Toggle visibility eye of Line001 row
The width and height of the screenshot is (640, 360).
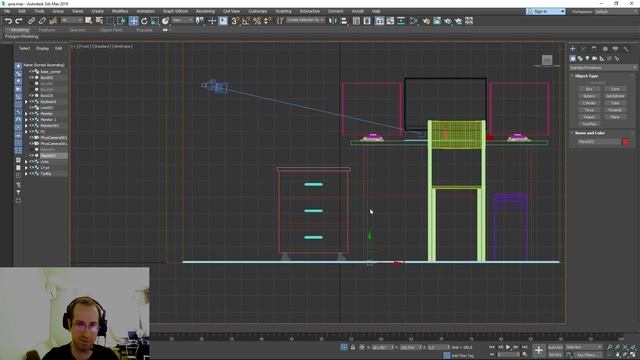31,108
